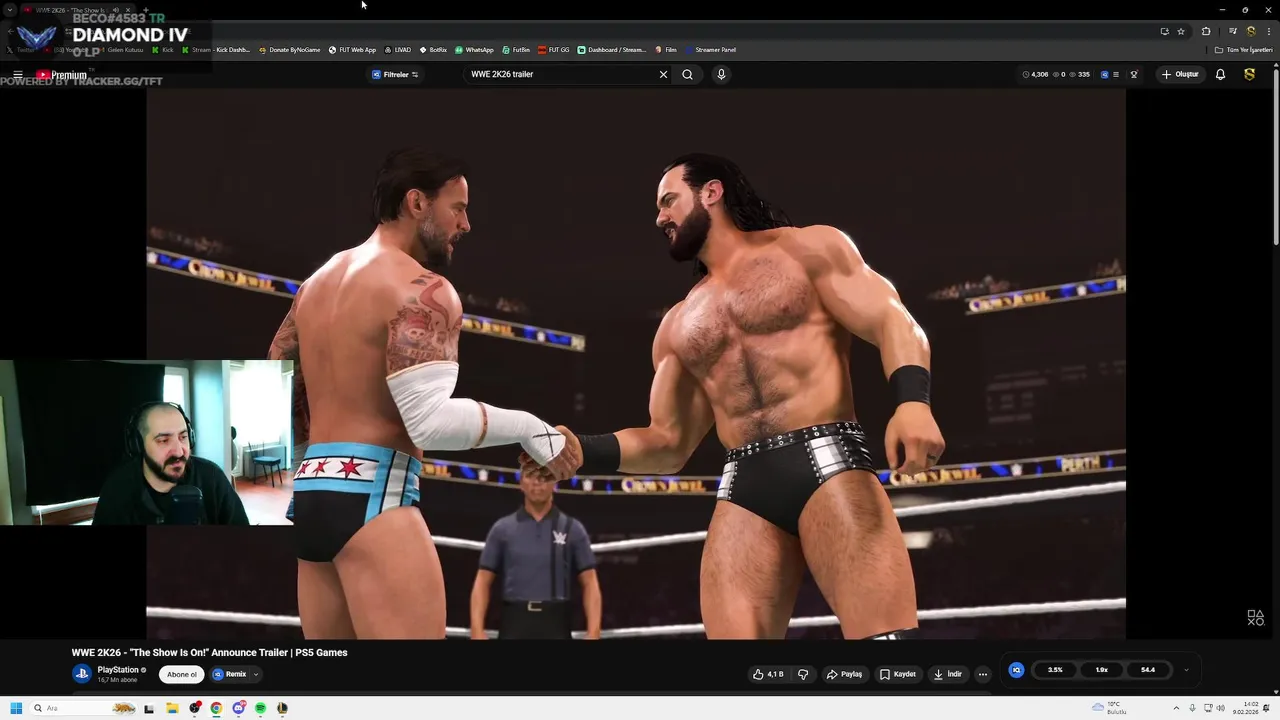Image resolution: width=1280 pixels, height=720 pixels.
Task: Click the video player to pause playback
Action: 636,364
